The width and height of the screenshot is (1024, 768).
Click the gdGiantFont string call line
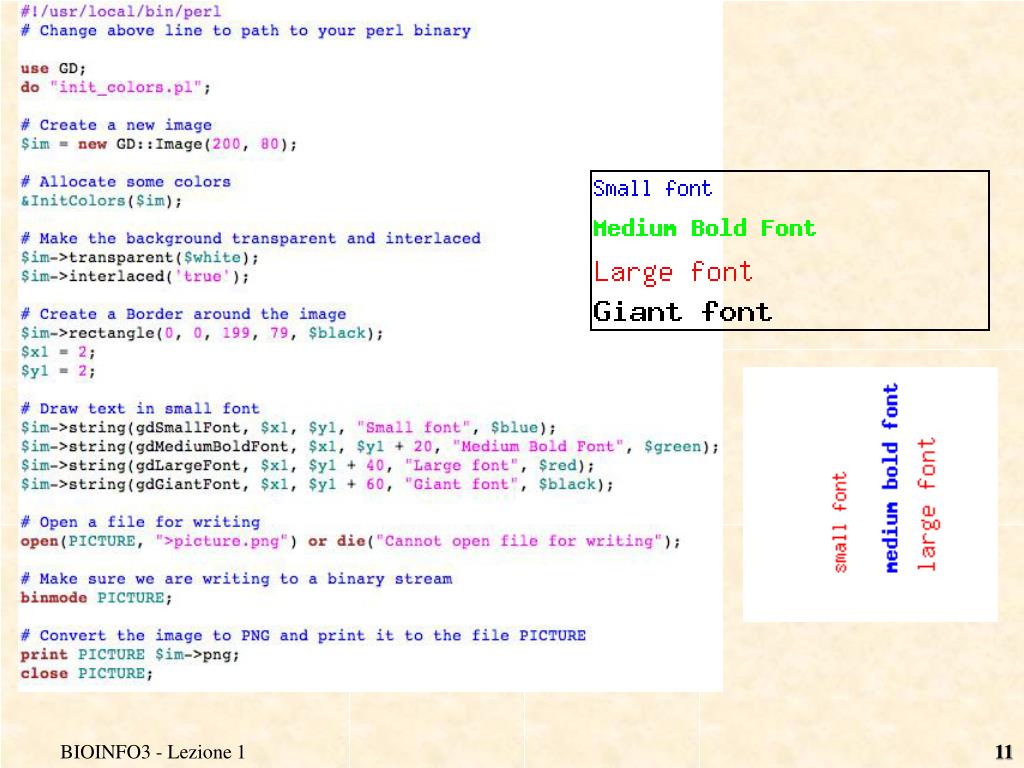(317, 485)
